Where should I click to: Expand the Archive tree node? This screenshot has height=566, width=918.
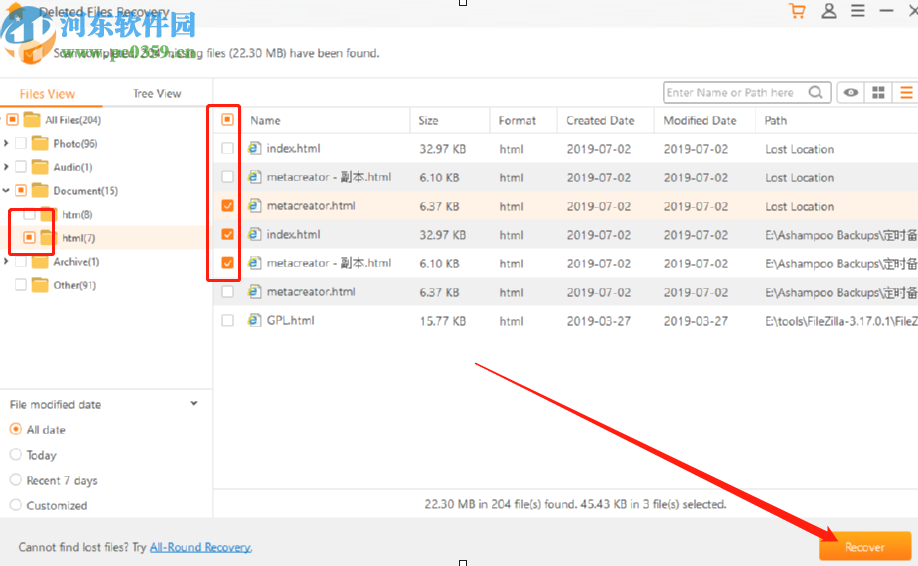point(6,262)
